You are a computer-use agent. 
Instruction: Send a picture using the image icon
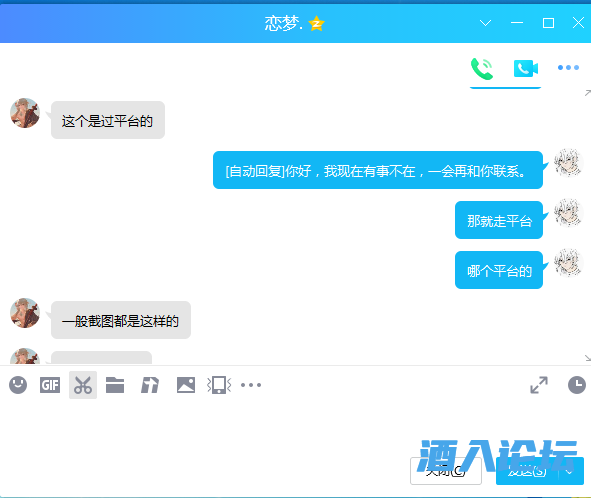186,385
